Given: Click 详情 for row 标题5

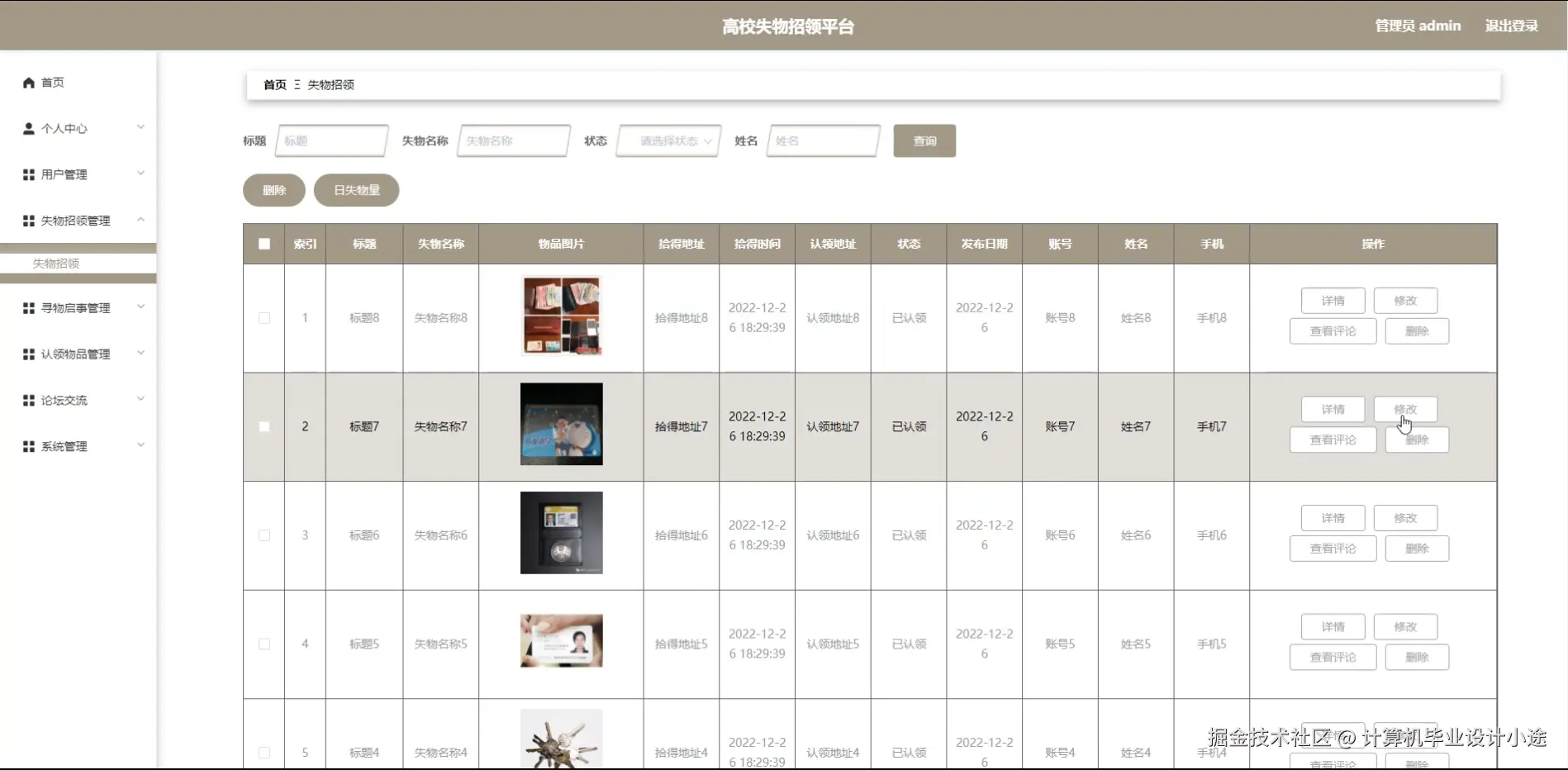Looking at the screenshot, I should (x=1333, y=627).
